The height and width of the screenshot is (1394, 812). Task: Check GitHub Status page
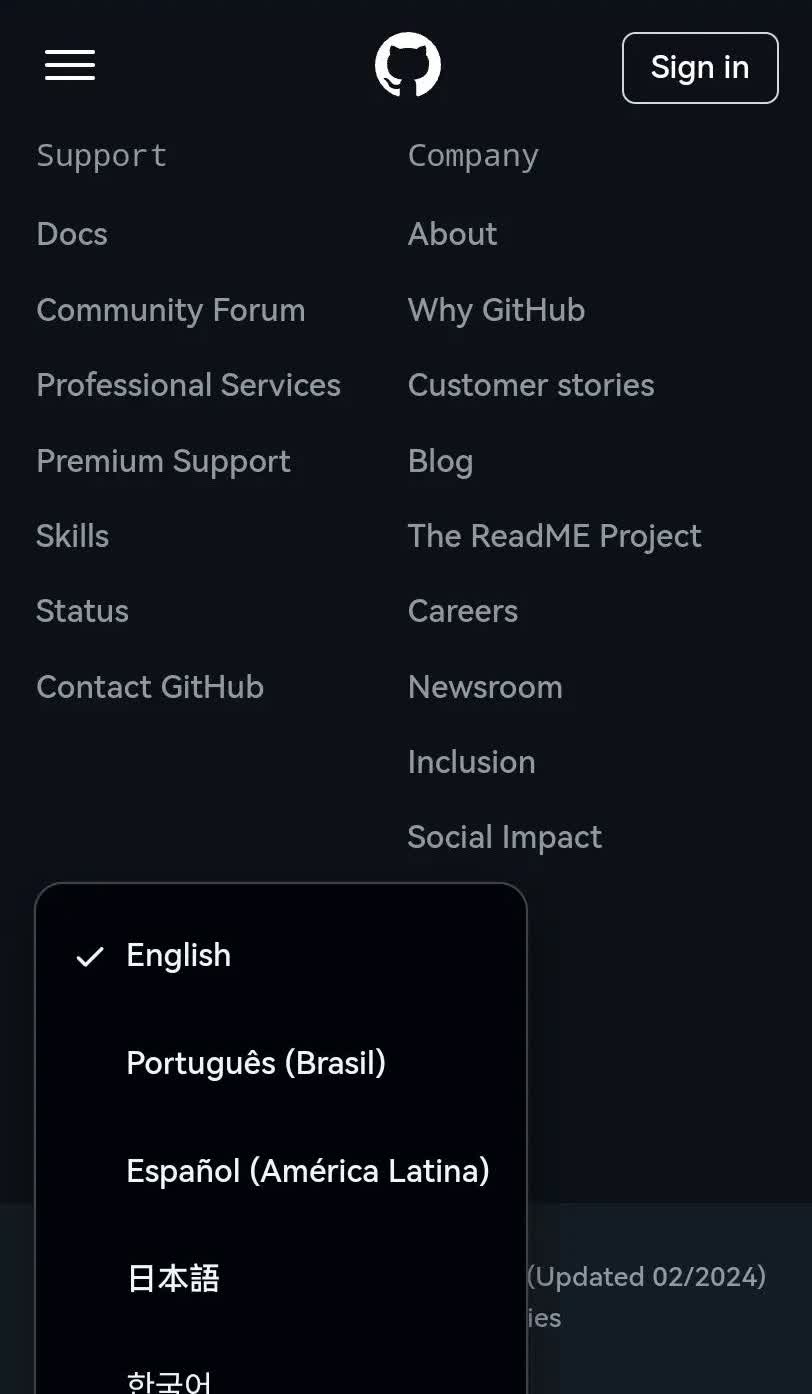(x=82, y=611)
